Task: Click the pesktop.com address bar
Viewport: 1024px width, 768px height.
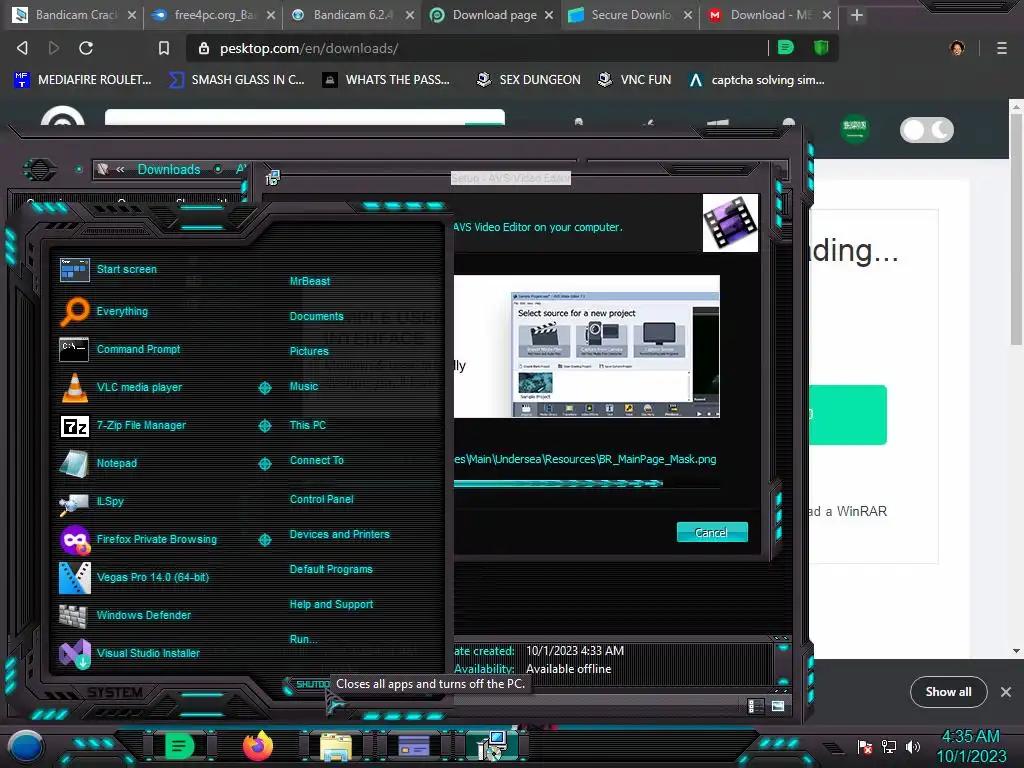Action: point(477,48)
